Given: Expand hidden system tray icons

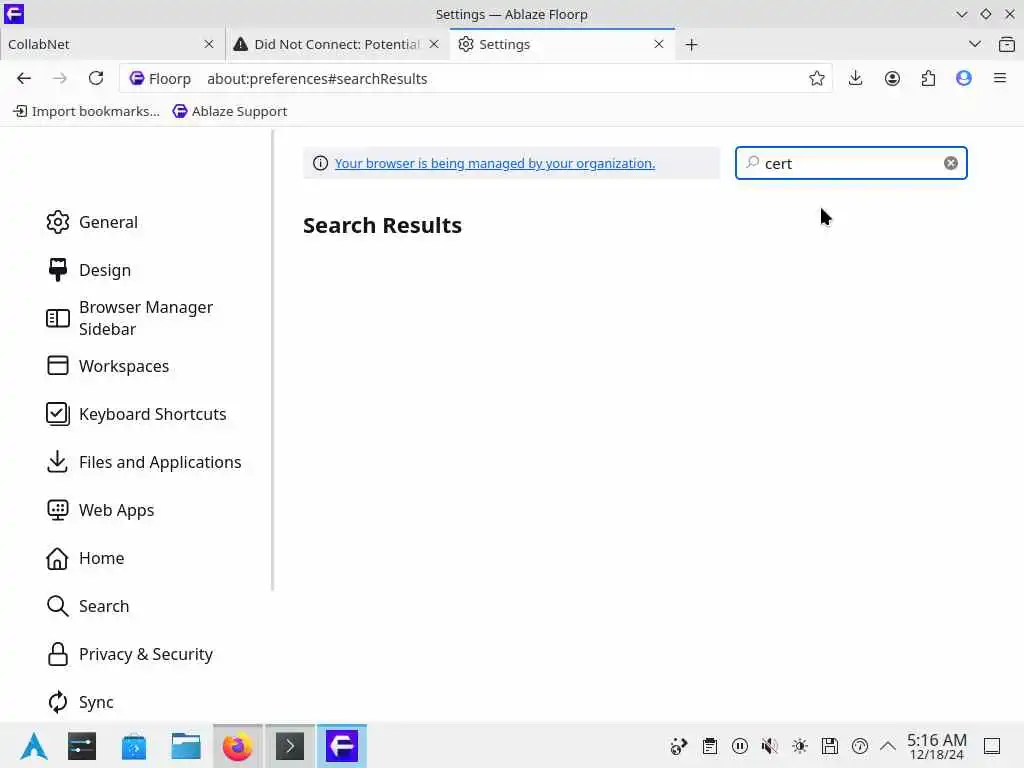Looking at the screenshot, I should (888, 746).
